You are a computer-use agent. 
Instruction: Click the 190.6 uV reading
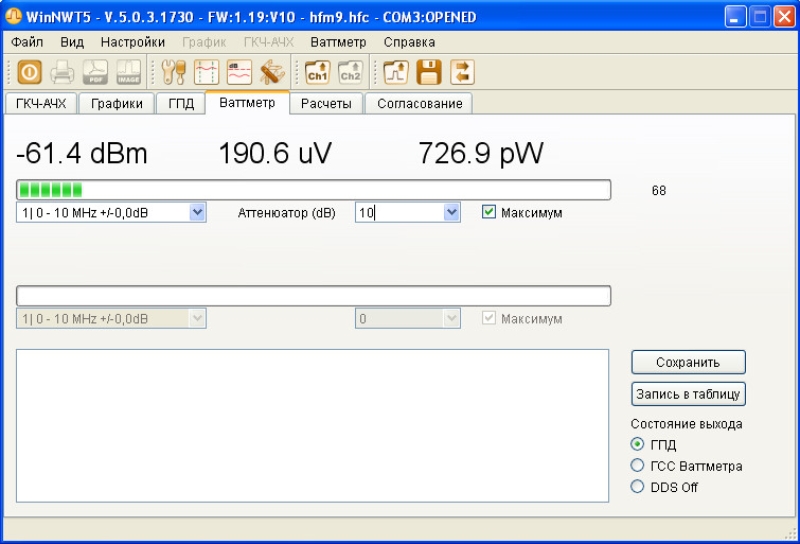coord(275,153)
